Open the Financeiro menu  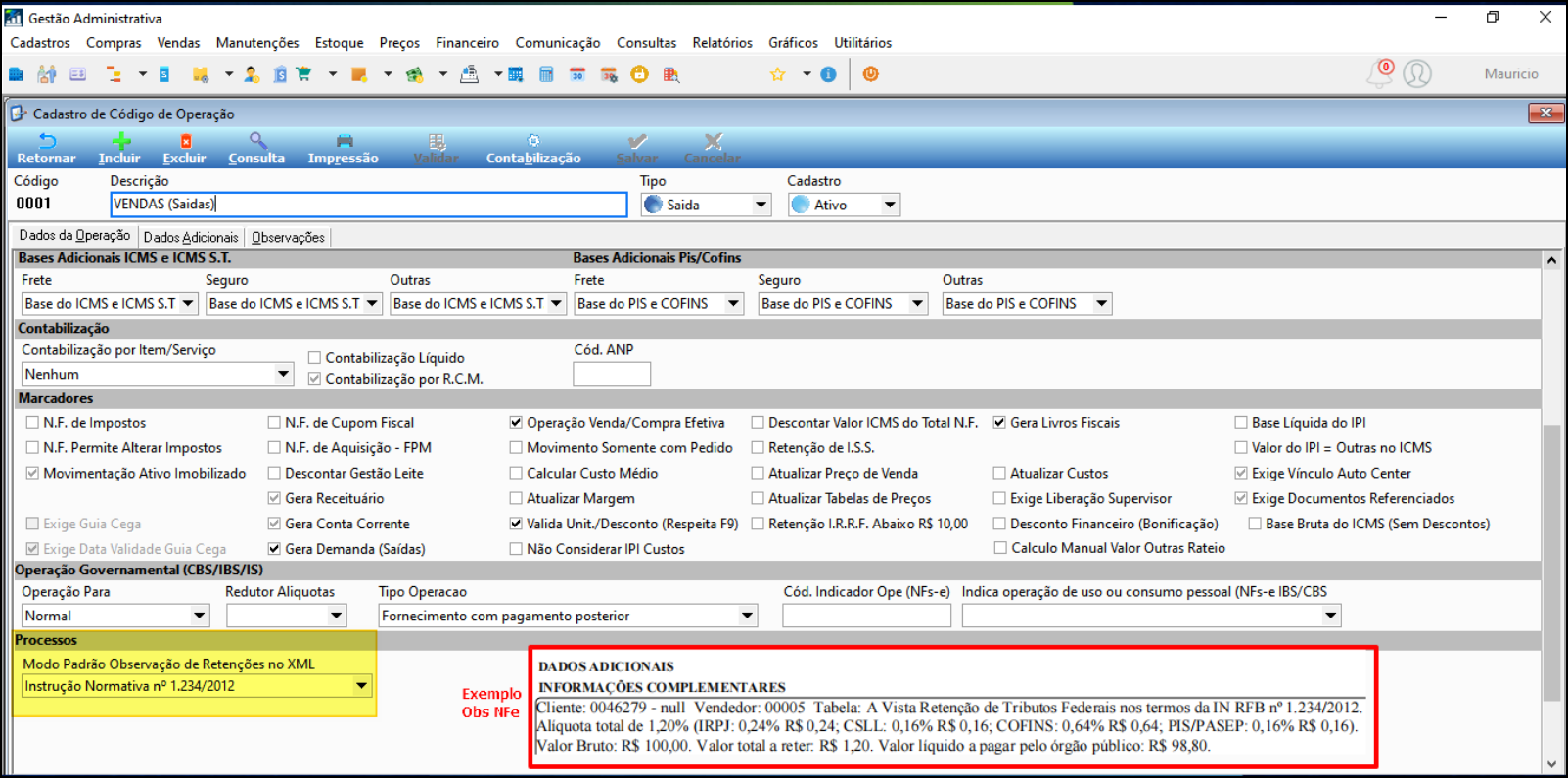(x=467, y=43)
